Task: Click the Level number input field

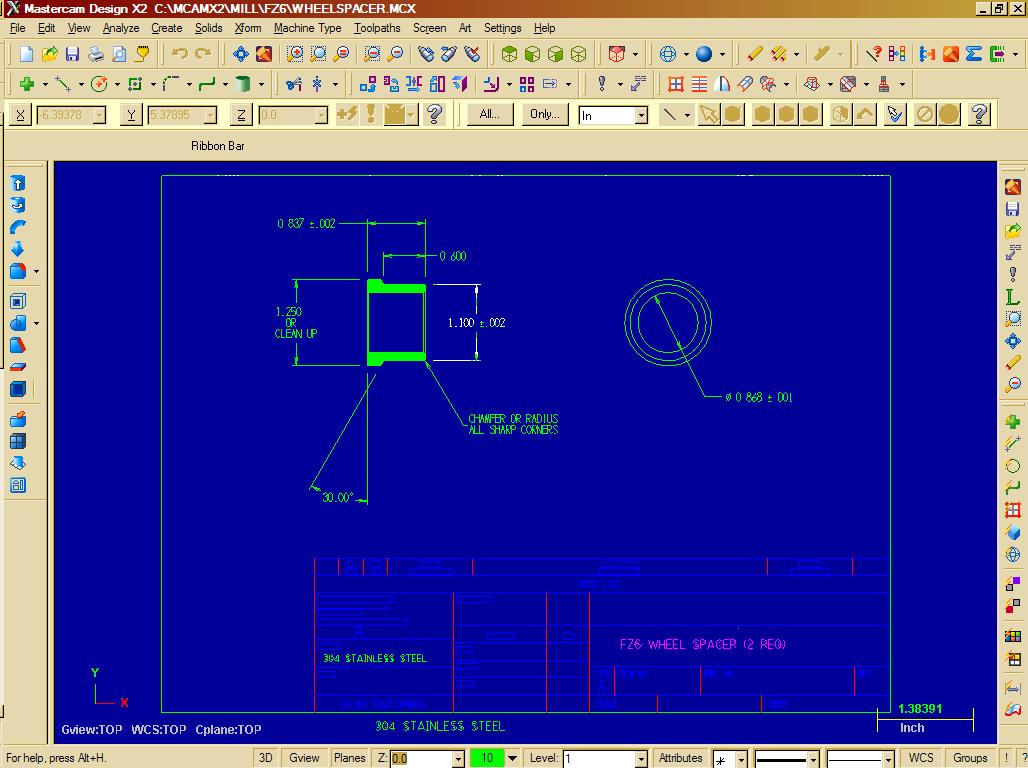Action: [x=599, y=759]
